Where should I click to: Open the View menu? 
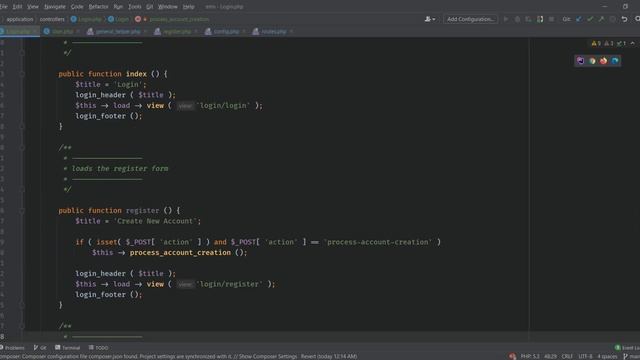coord(33,7)
